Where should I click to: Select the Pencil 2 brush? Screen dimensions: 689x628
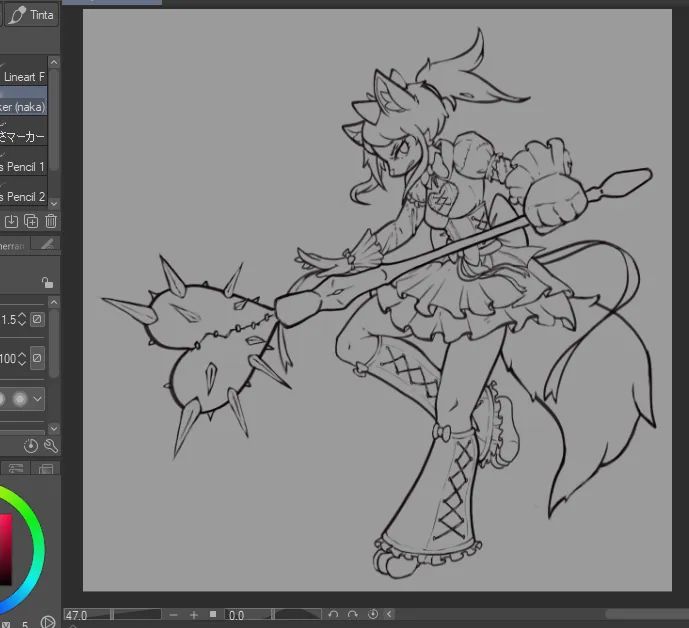pos(23,191)
